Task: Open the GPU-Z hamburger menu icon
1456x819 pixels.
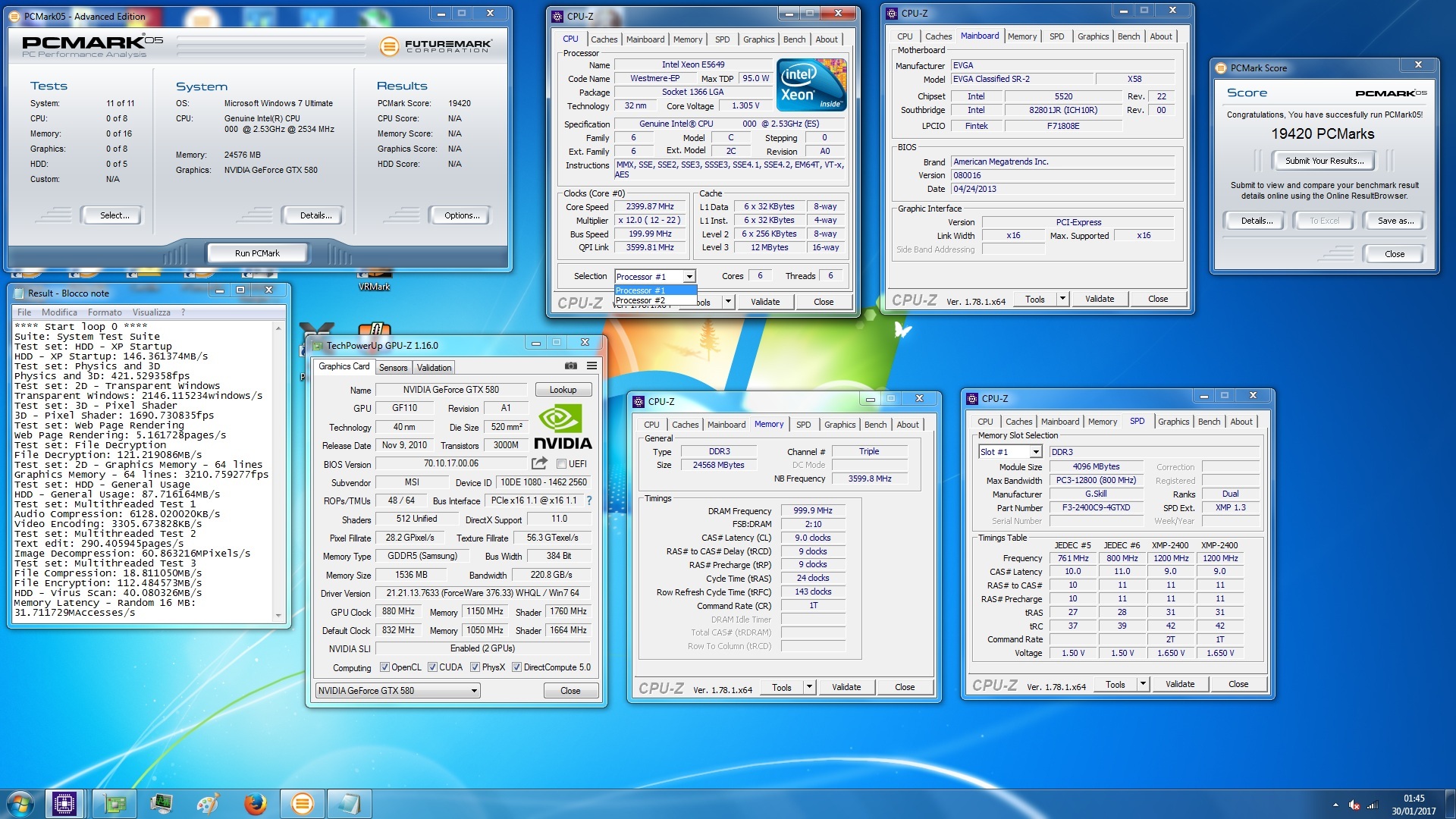Action: pos(591,366)
